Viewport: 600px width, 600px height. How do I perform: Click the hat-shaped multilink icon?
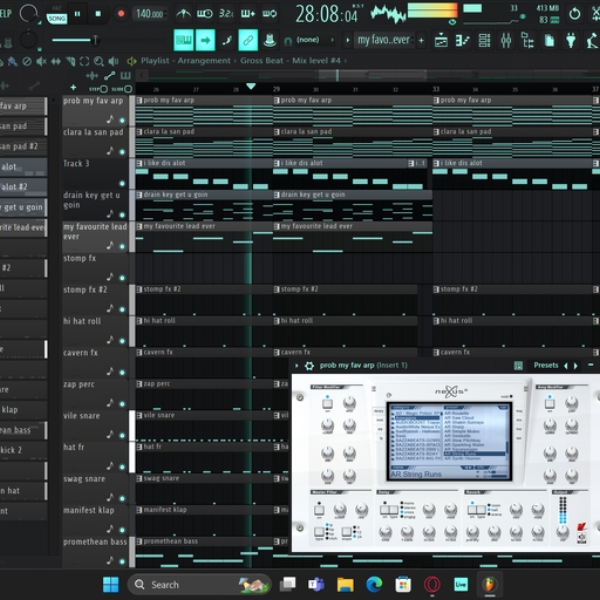(x=269, y=40)
